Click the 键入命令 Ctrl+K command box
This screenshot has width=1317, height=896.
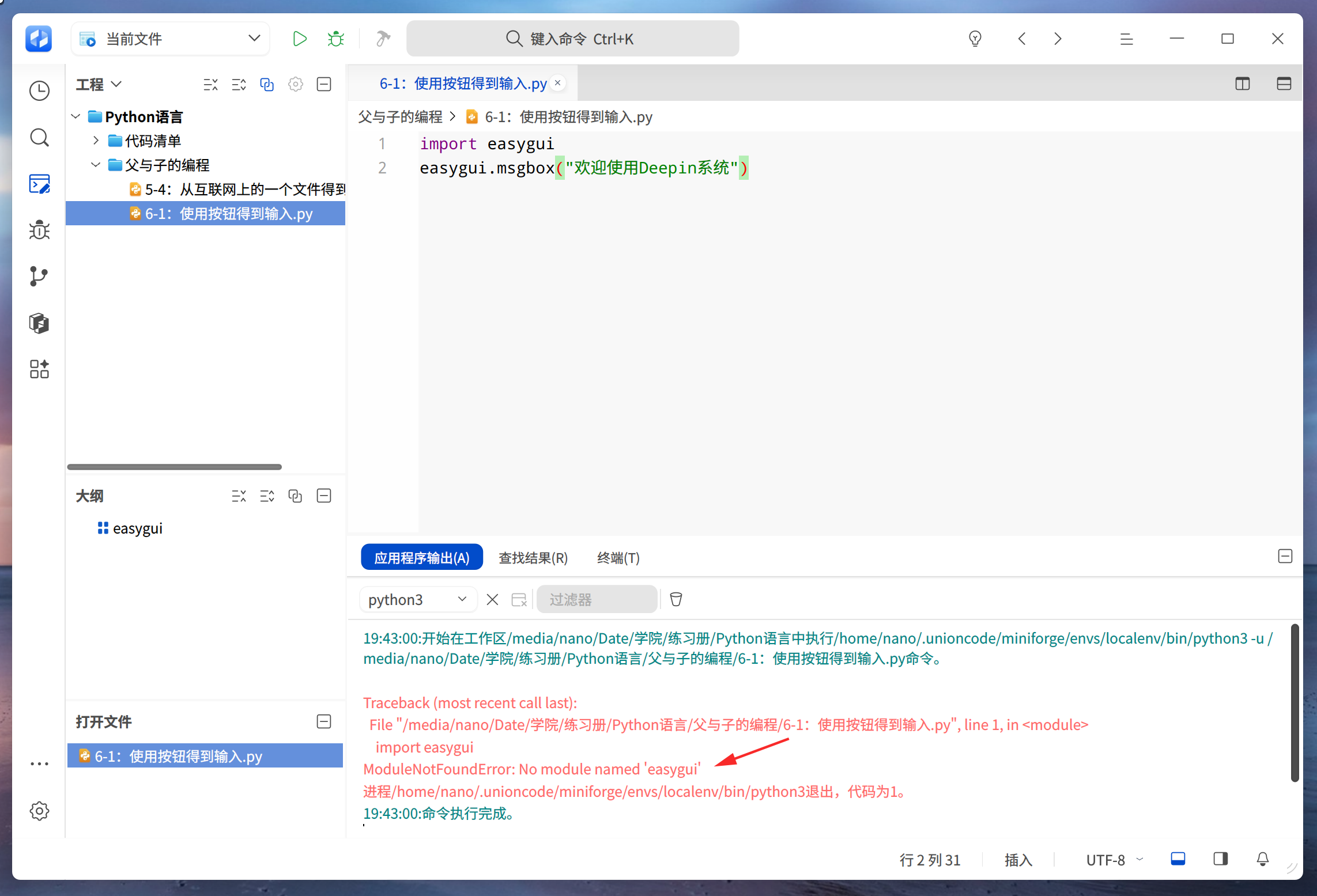coord(572,39)
